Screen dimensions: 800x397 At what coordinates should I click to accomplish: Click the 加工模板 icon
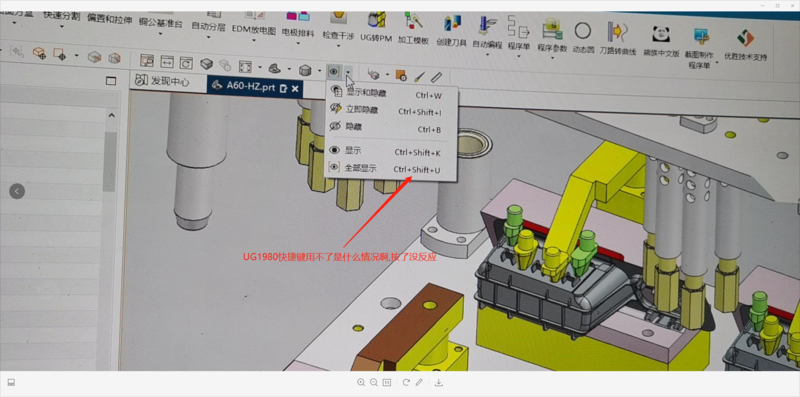[x=413, y=22]
